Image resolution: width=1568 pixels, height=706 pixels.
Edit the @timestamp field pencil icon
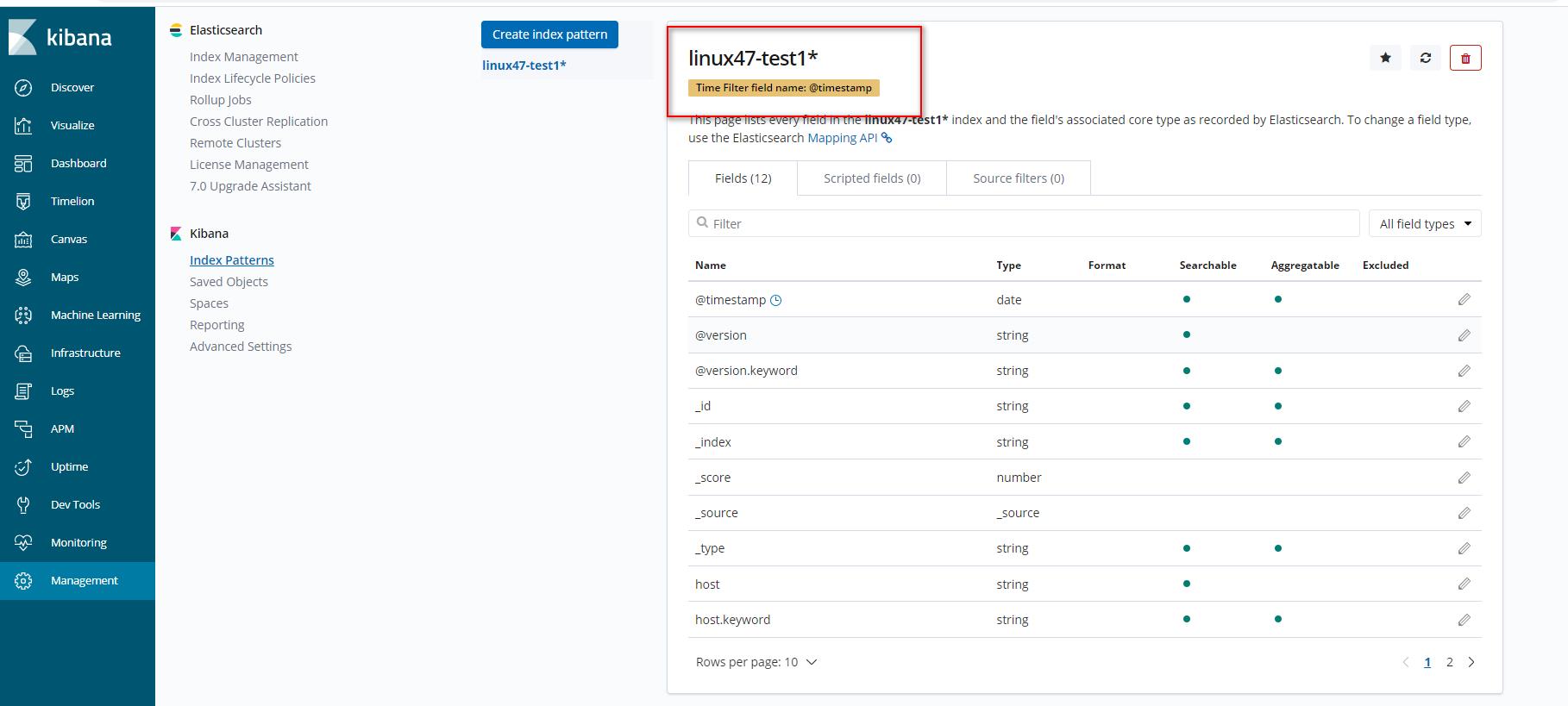click(1464, 300)
